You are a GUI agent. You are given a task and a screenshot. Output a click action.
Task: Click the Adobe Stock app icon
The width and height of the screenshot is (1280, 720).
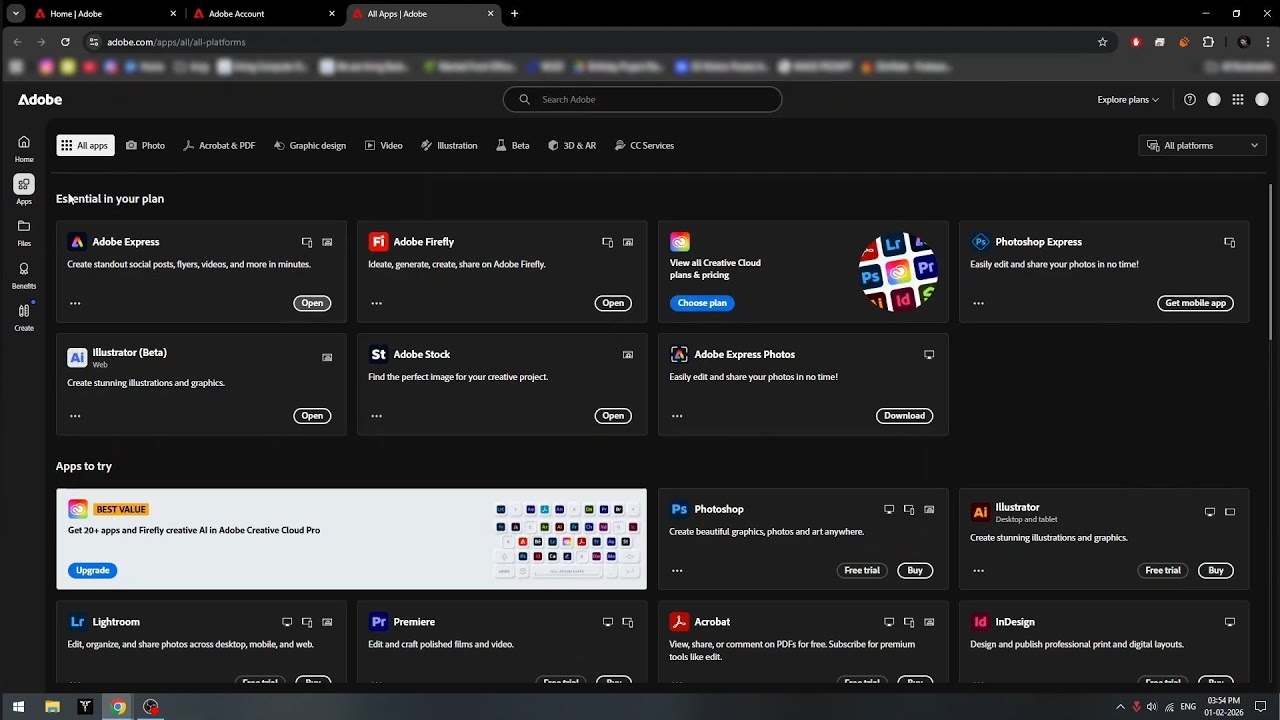coord(378,354)
